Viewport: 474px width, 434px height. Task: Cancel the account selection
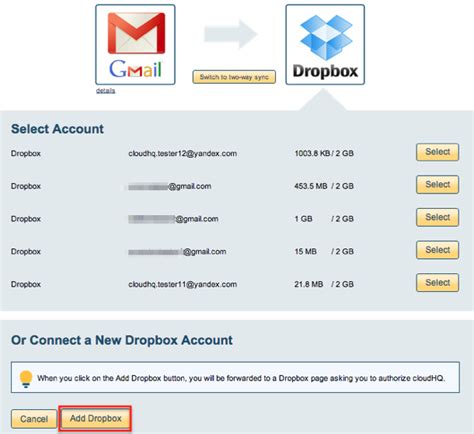click(34, 419)
